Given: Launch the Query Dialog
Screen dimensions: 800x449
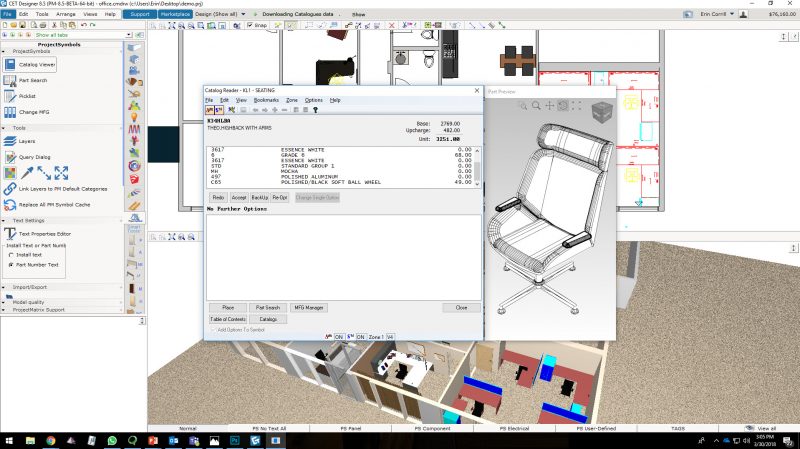Looking at the screenshot, I should [11, 157].
